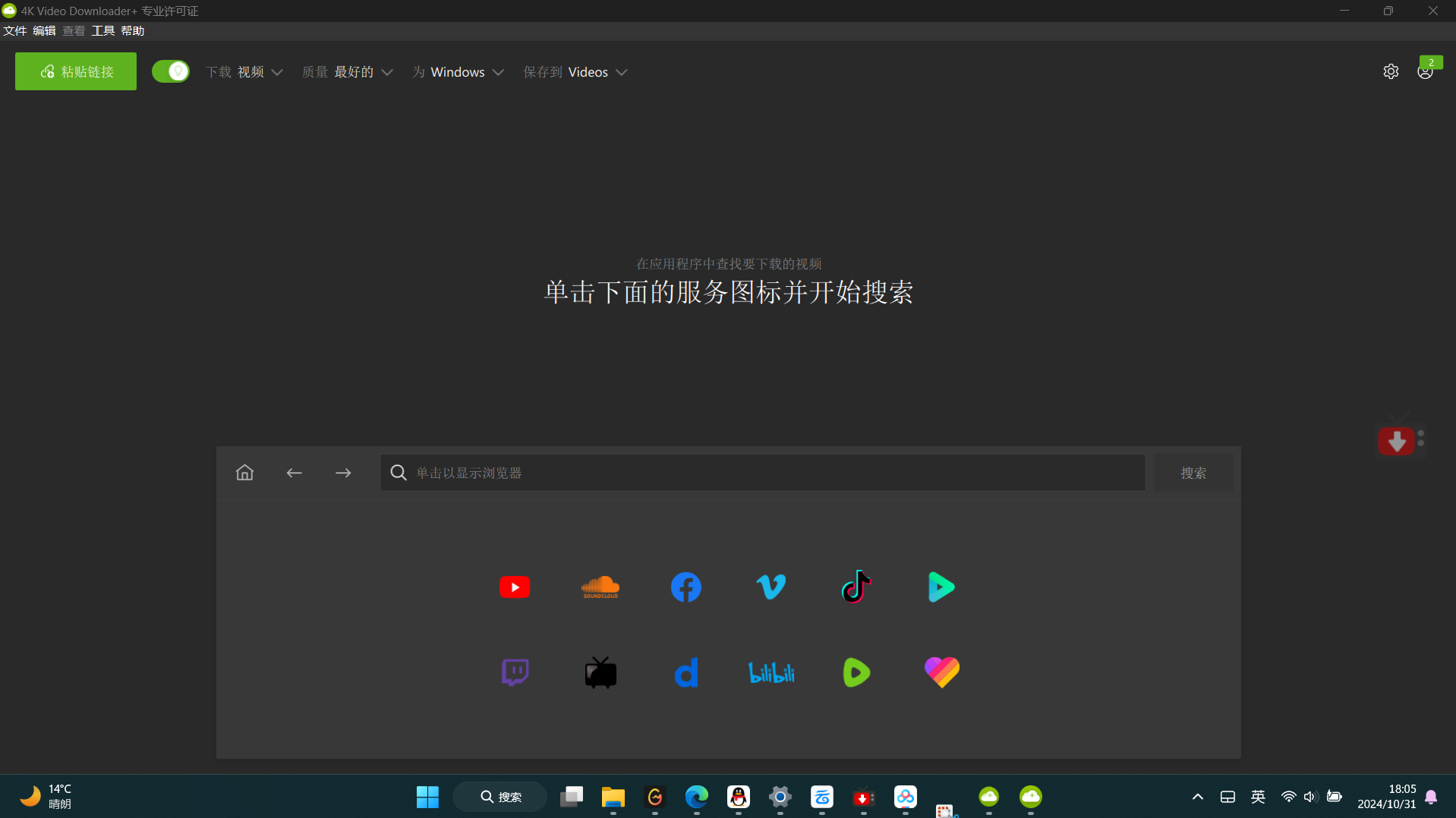
Task: Open the 帮助 menu
Action: 133,30
